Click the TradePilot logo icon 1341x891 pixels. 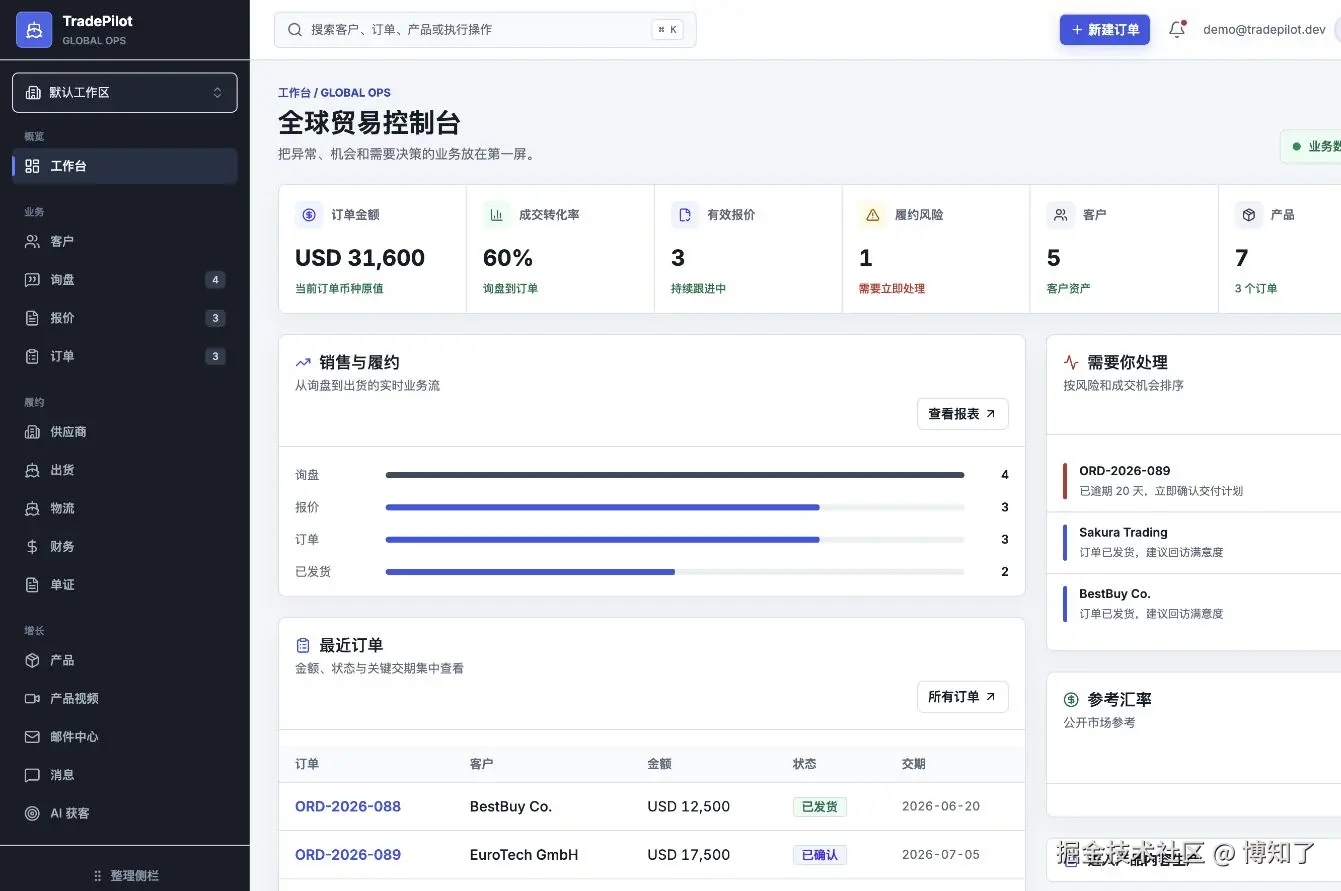[x=34, y=30]
